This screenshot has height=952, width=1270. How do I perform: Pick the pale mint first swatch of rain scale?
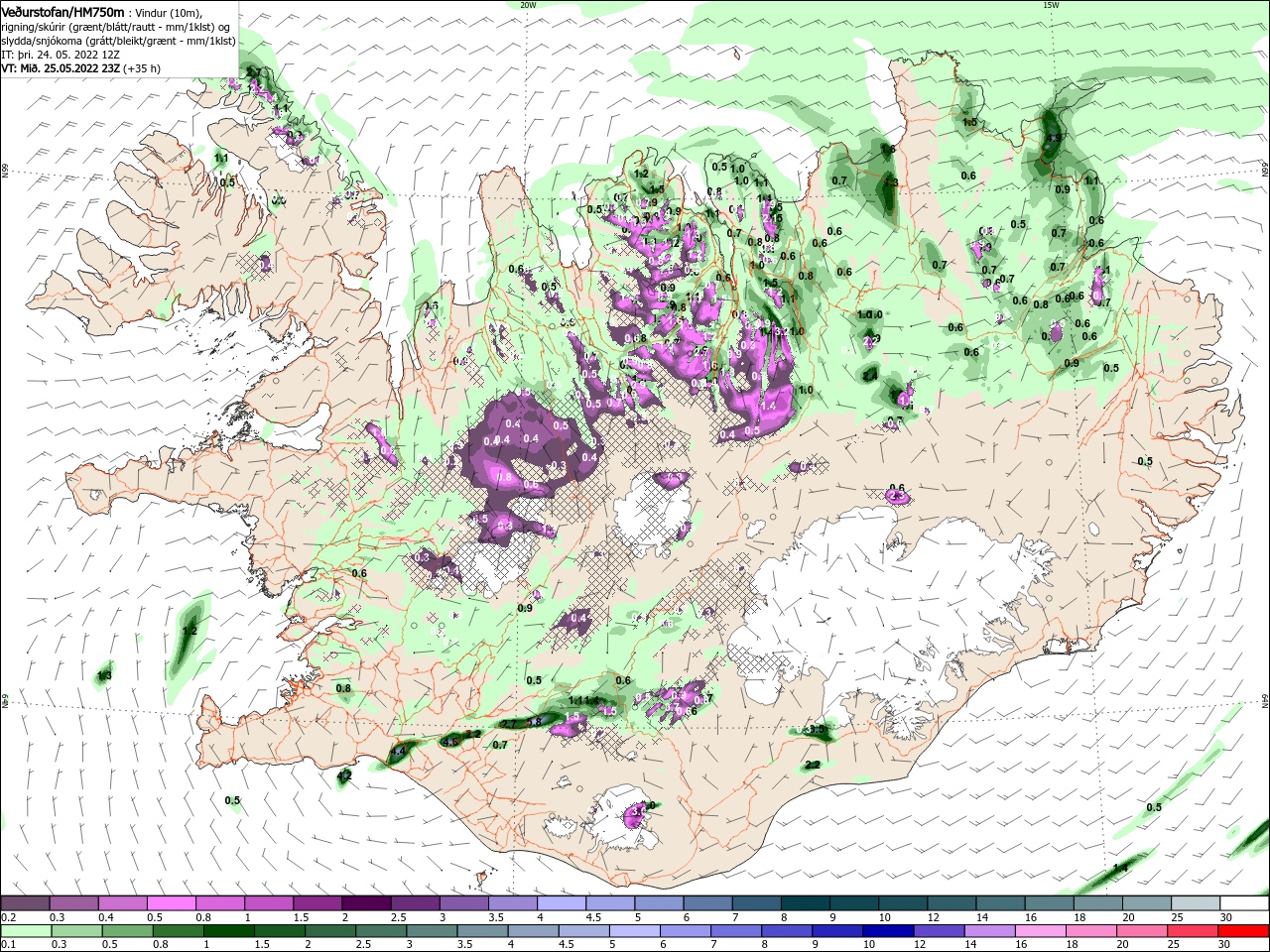[25, 931]
